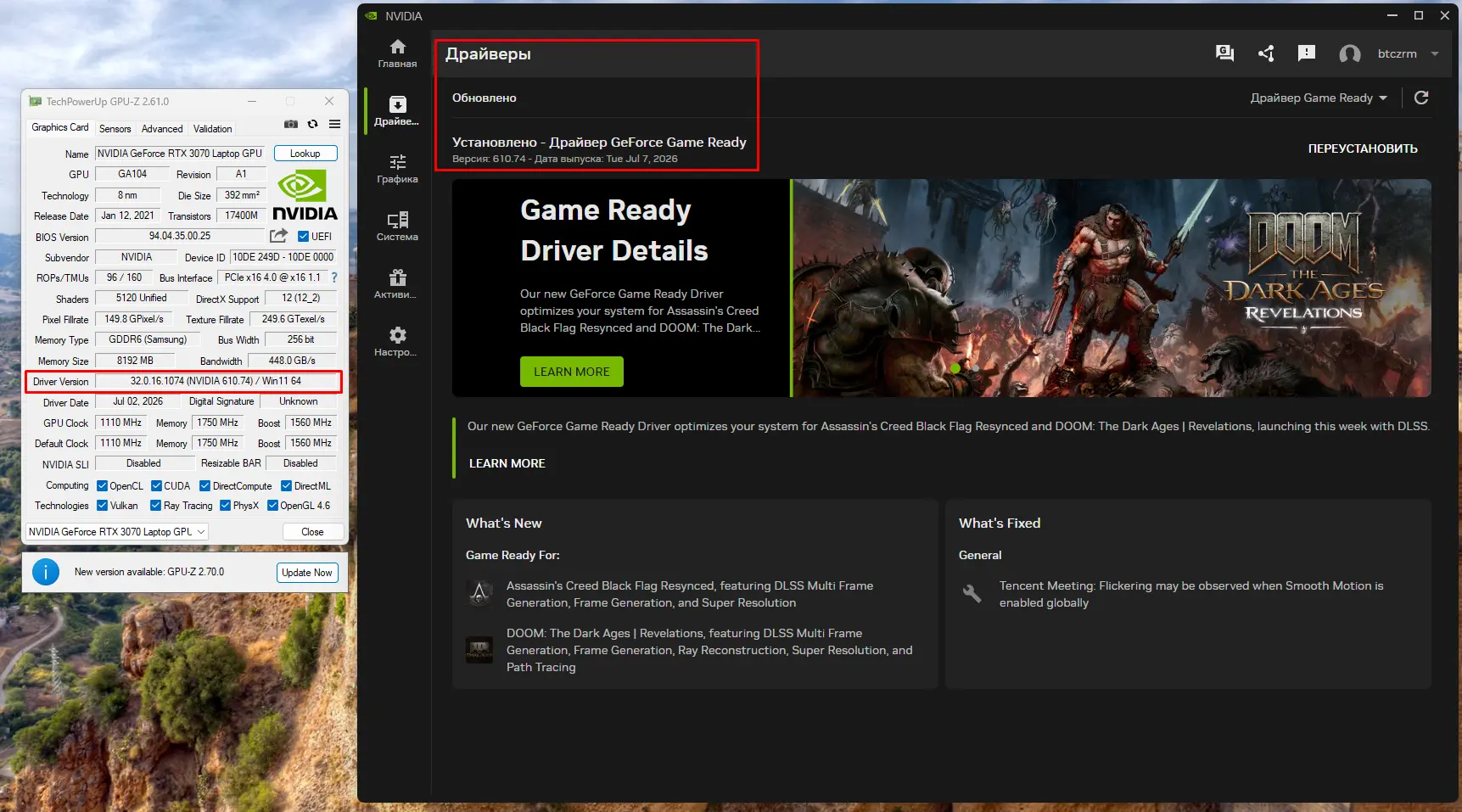Open the Драйвер Game Ready dropdown

[x=1319, y=98]
